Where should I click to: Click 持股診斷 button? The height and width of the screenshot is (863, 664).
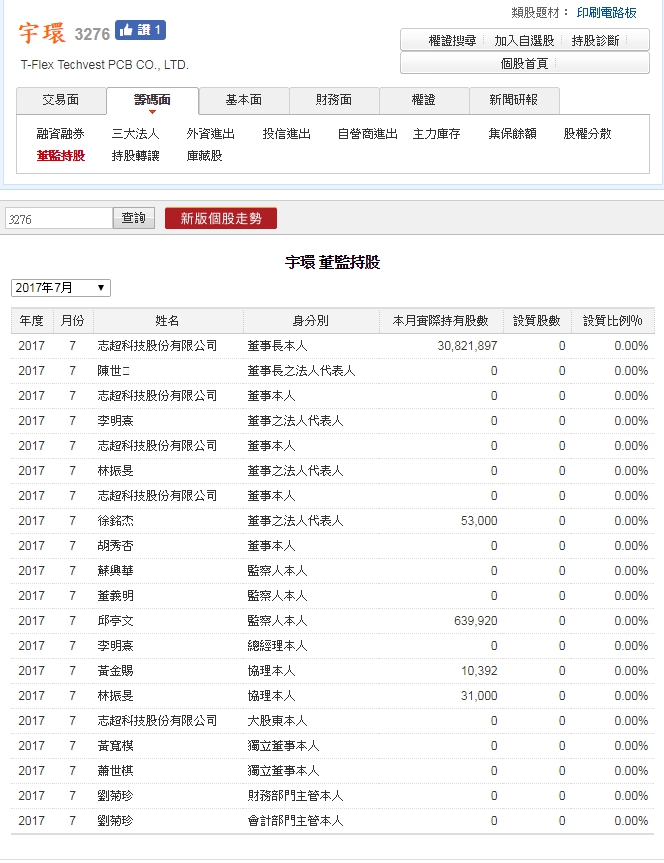(595, 41)
